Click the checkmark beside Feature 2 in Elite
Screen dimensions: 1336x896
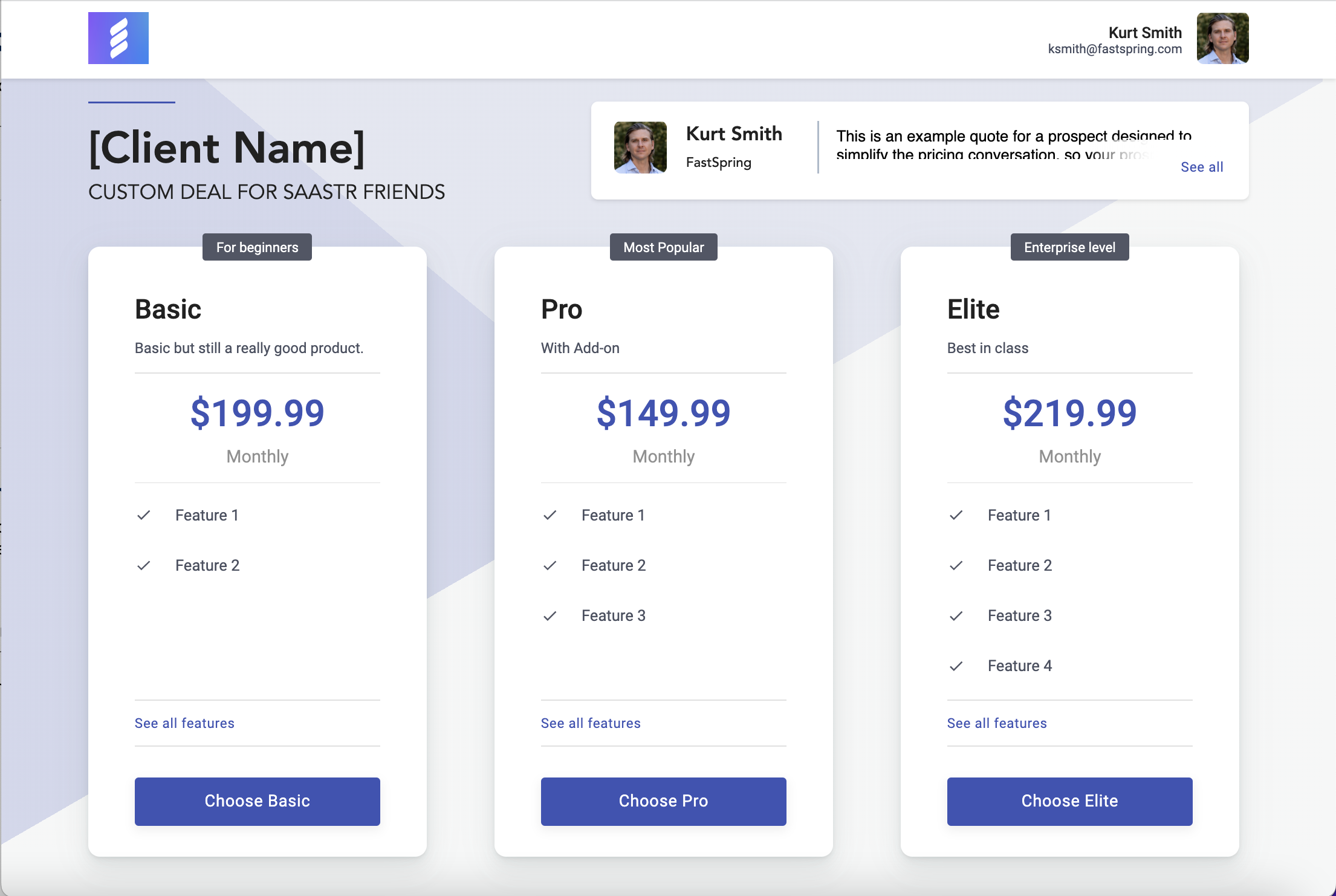[956, 566]
